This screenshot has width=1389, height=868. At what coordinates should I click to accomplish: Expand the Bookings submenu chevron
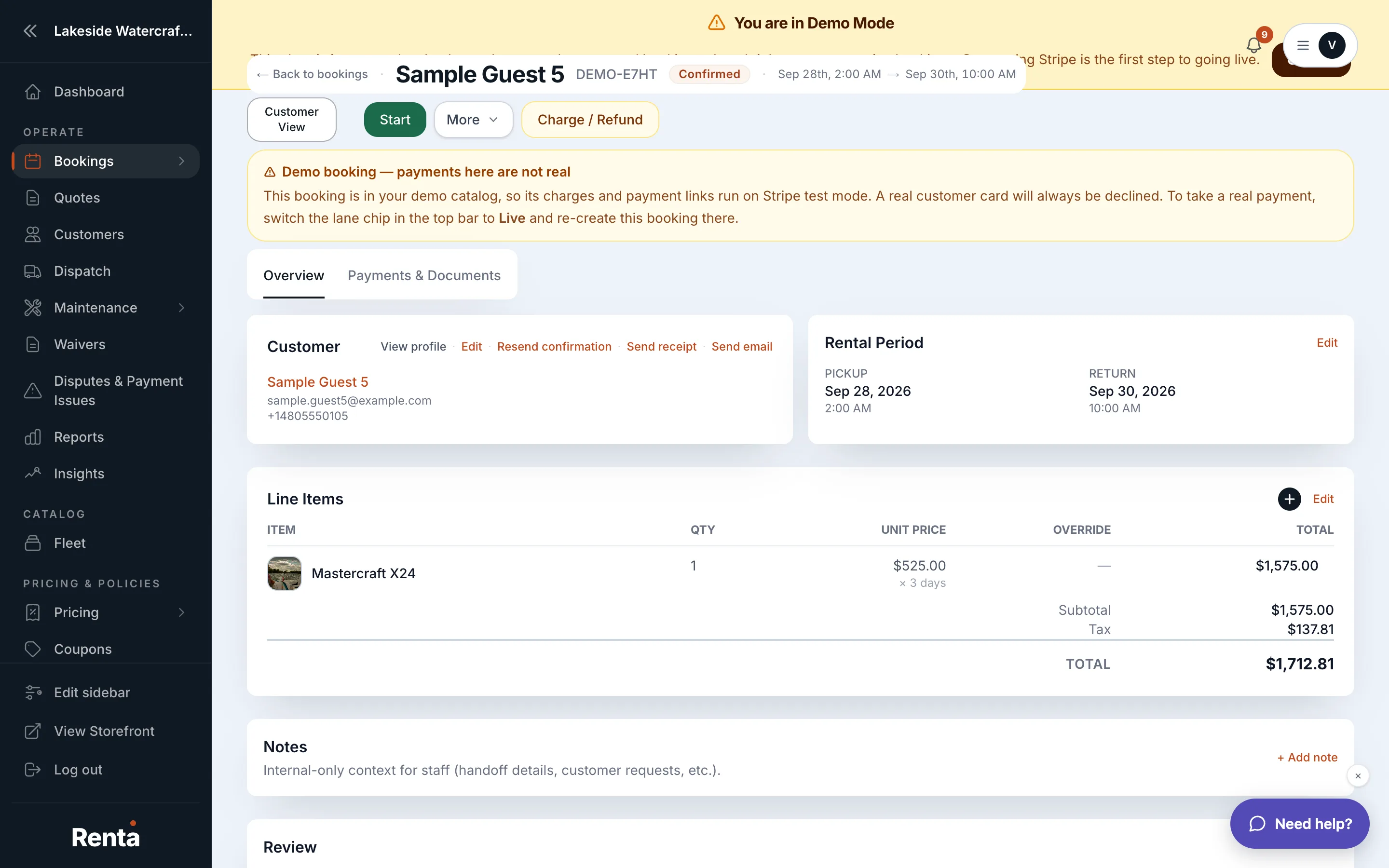tap(181, 162)
